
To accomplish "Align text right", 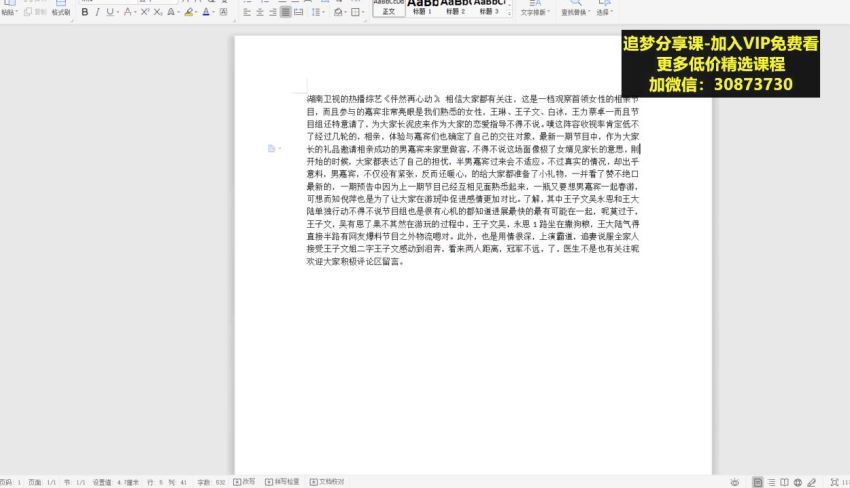I will coord(273,12).
